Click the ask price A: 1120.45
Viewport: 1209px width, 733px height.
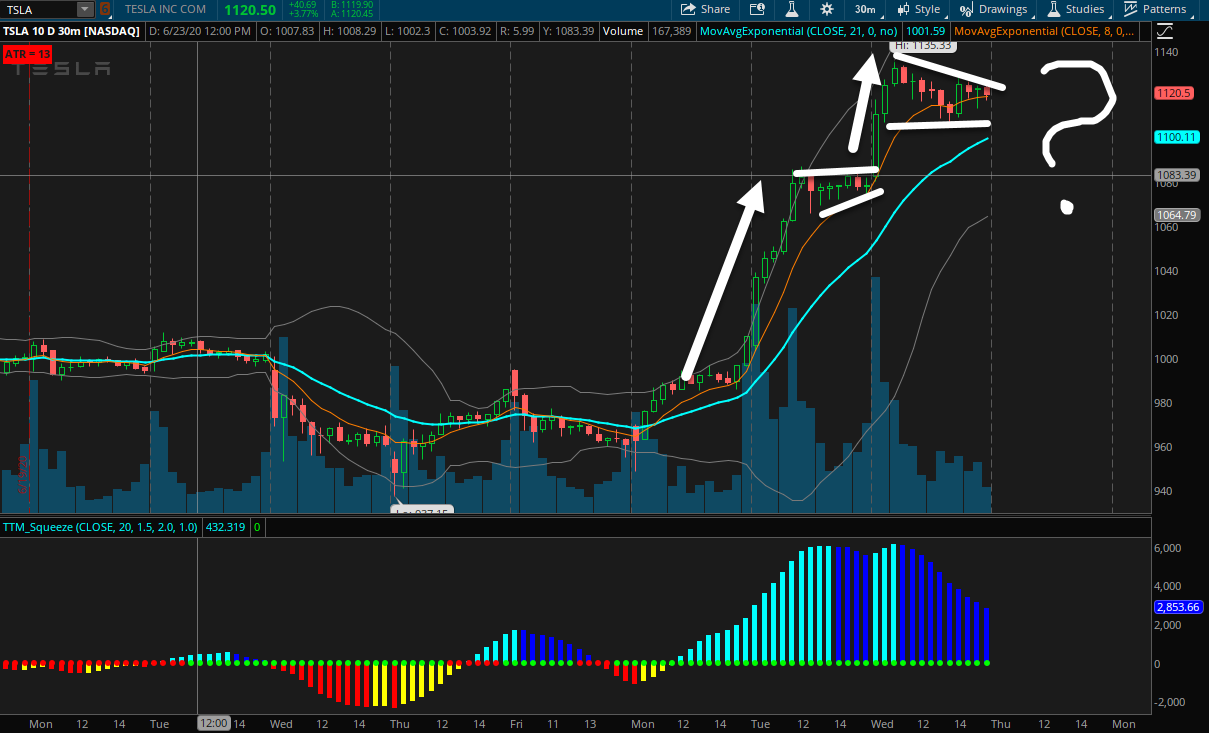[x=353, y=14]
